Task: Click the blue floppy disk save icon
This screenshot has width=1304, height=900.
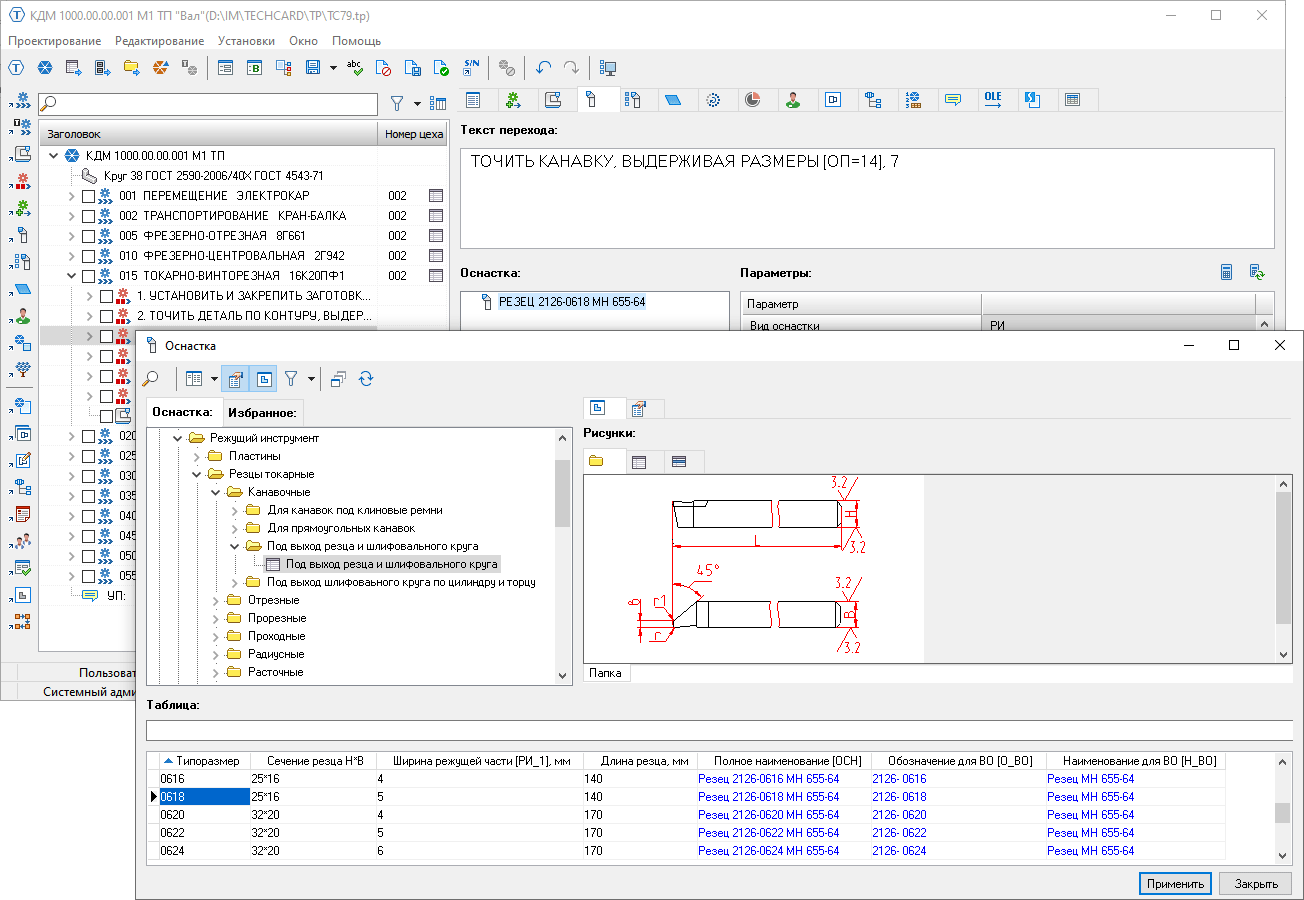Action: [313, 68]
